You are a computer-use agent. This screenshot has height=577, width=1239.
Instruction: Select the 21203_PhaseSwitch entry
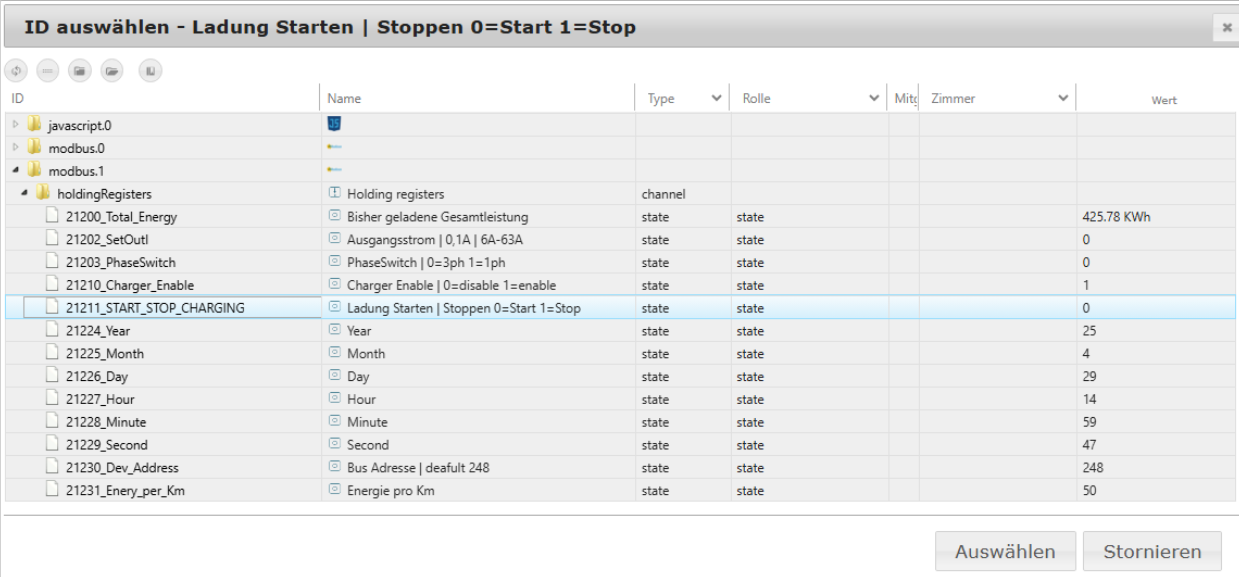[x=120, y=262]
